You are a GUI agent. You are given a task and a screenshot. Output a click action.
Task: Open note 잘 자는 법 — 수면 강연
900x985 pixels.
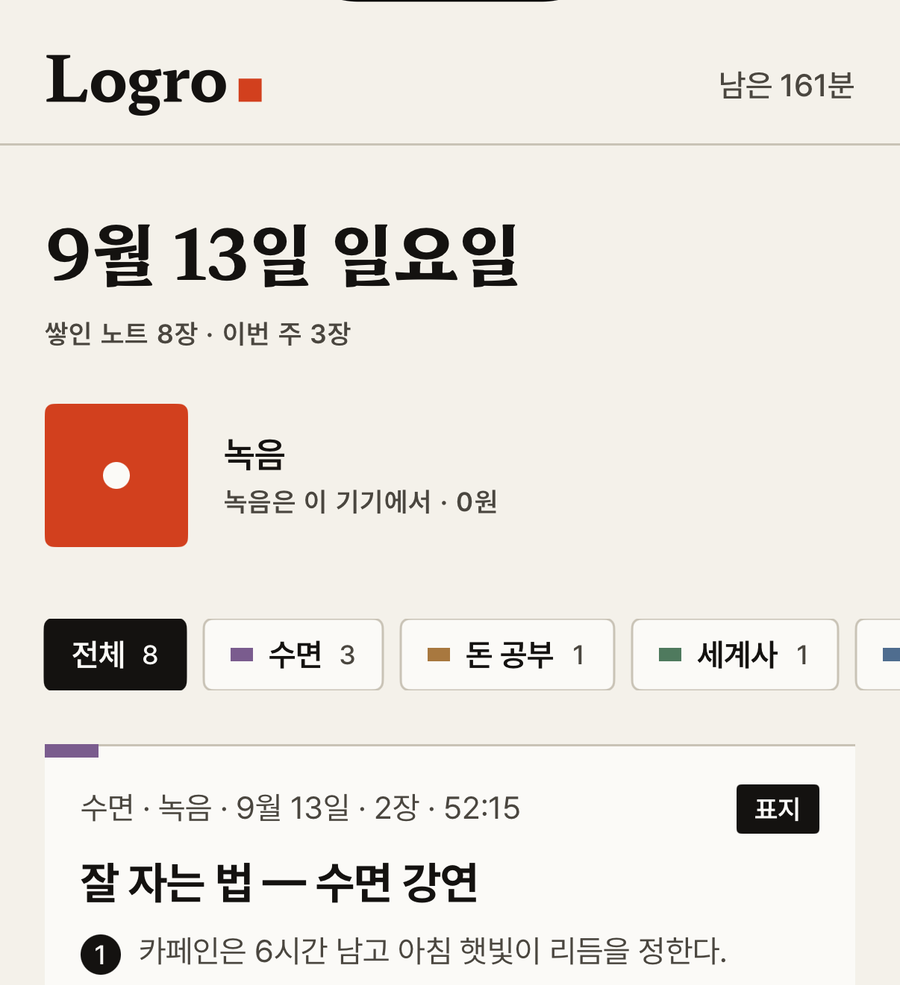click(x=279, y=882)
